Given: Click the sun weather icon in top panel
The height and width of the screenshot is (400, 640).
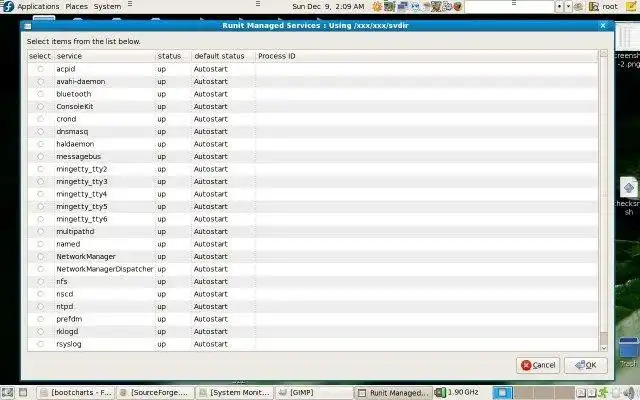Looking at the screenshot, I should (376, 7).
